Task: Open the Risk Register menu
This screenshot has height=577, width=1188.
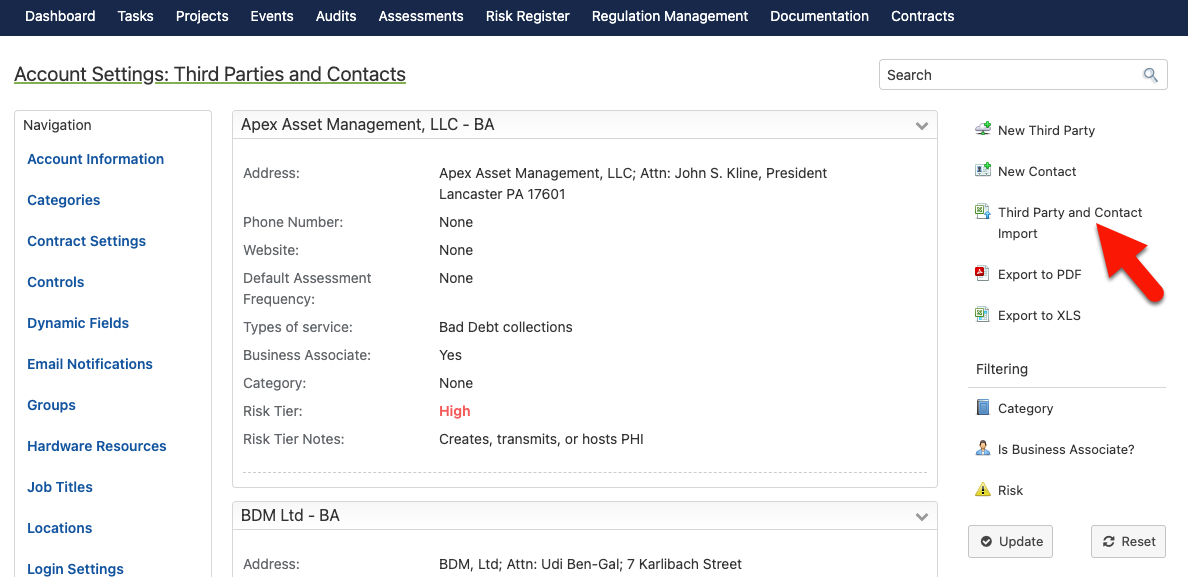Action: pos(527,16)
